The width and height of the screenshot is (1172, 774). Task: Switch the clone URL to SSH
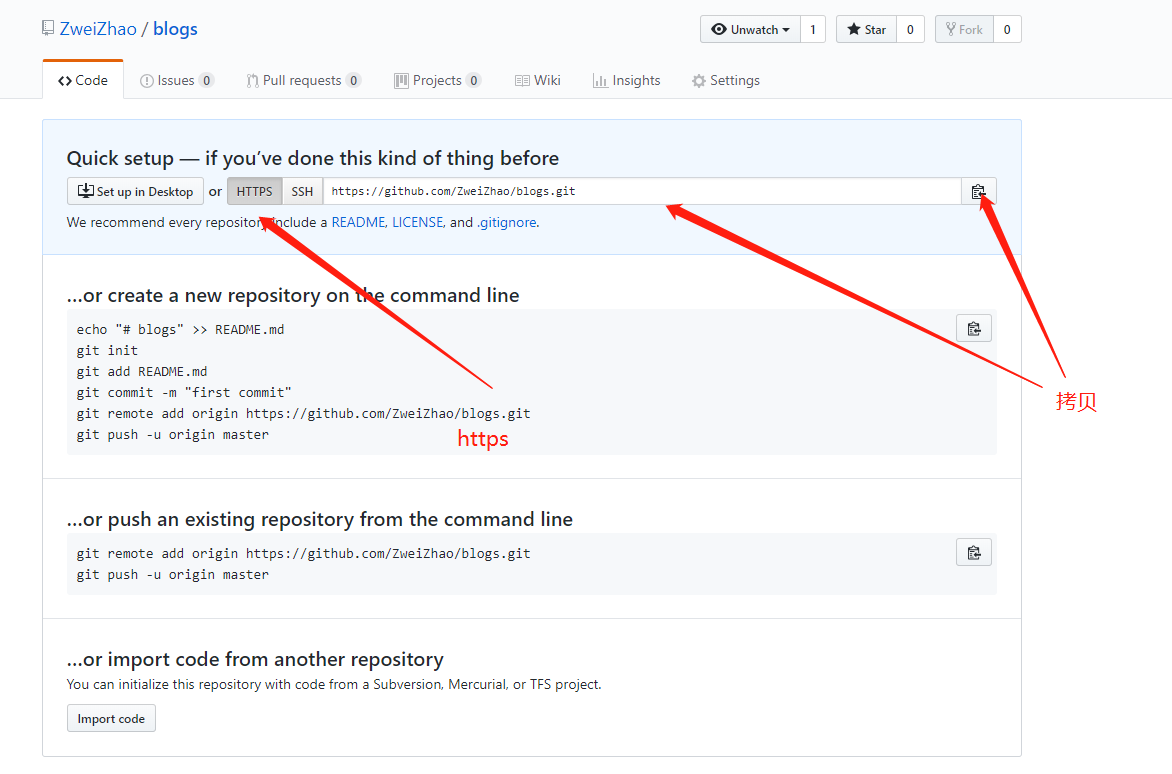(302, 191)
